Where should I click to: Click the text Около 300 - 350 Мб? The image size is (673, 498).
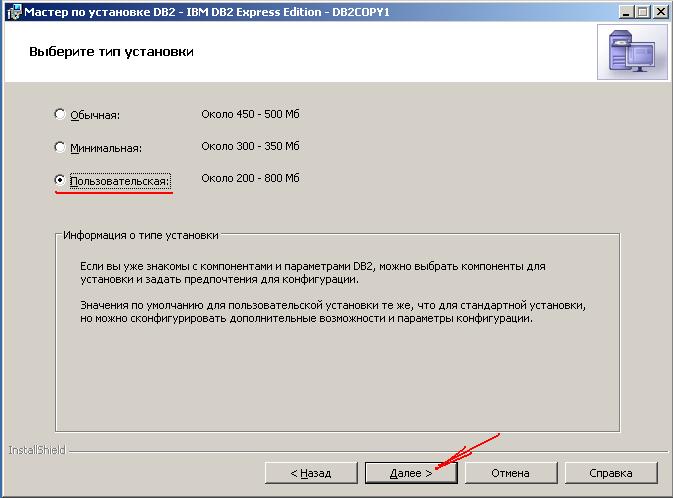250,146
